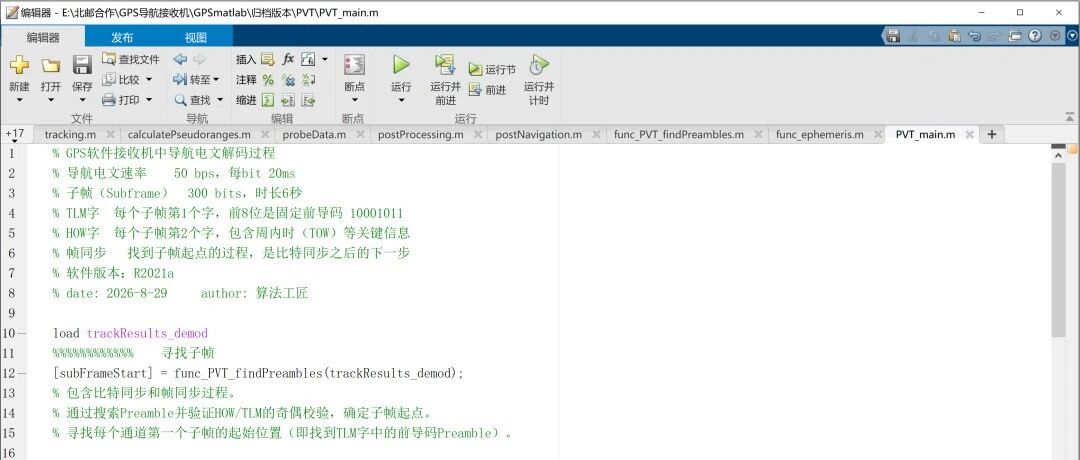Create a new file with the 新建 plus icon
1080x460 pixels.
(x=19, y=65)
